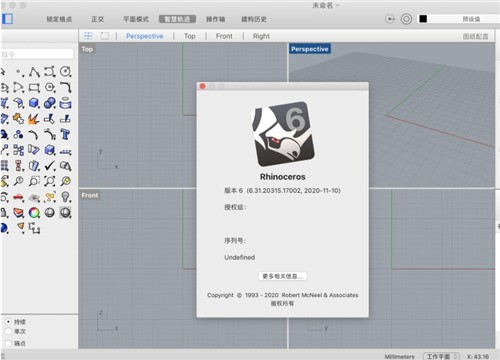The width and height of the screenshot is (500, 360).
Task: Click the orange Explode tool
Action: pyautogui.click(x=34, y=119)
